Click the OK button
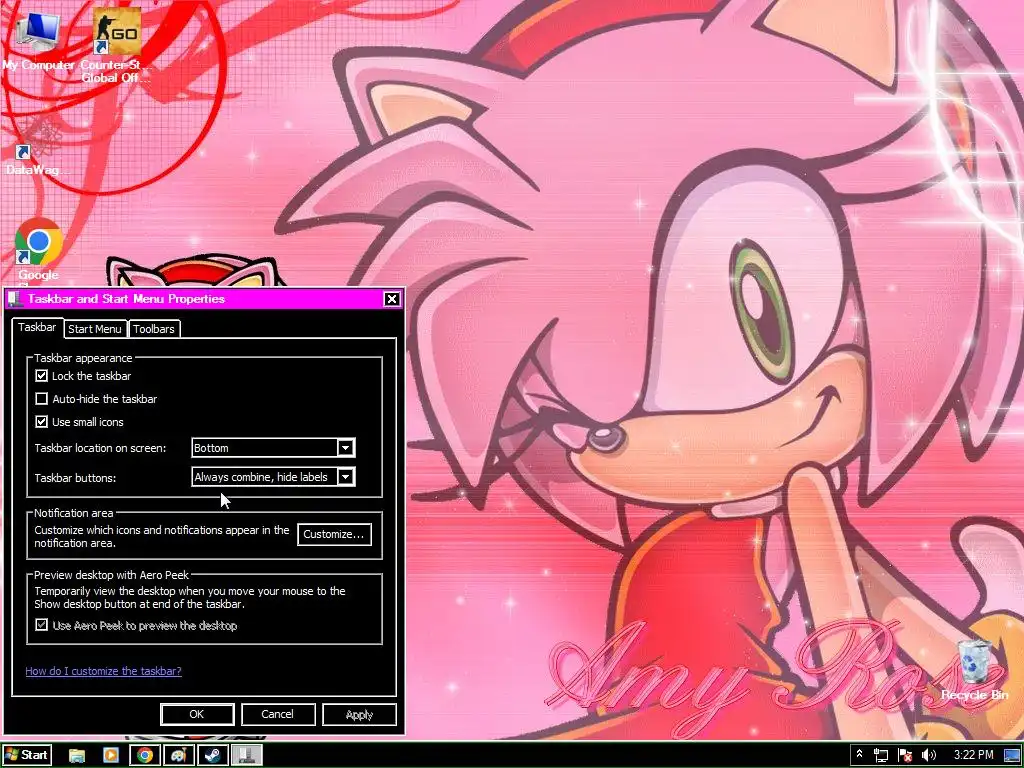The image size is (1024, 768). click(x=197, y=714)
